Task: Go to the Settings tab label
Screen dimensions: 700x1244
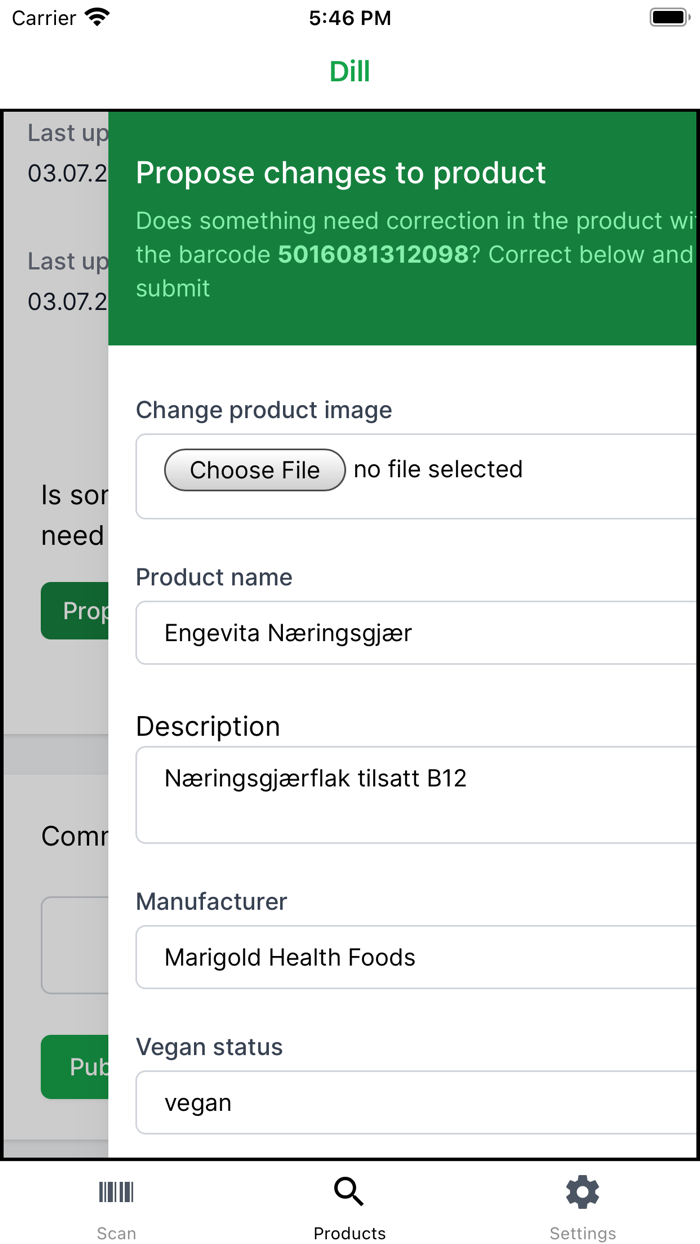Action: pos(582,1233)
